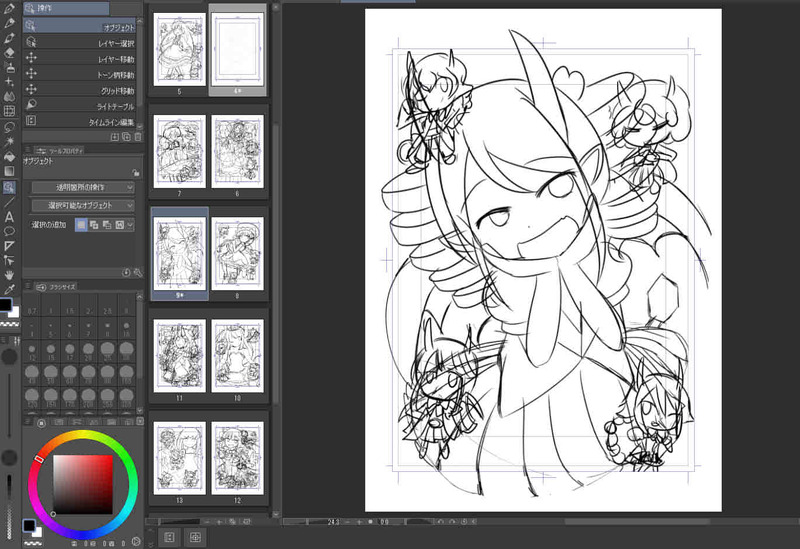This screenshot has width=800, height=549.
Task: Open the Tool Property panel menu icon
Action: point(28,151)
